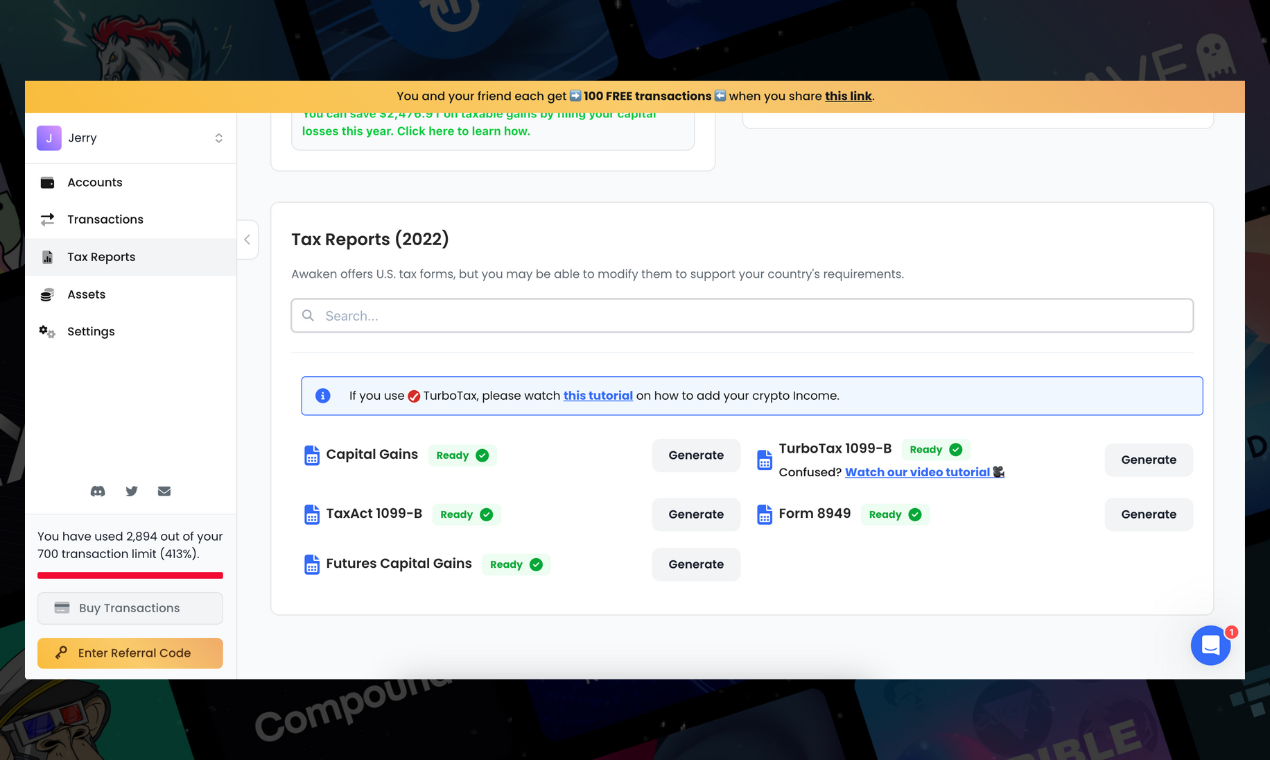This screenshot has height=760, width=1270.
Task: Click Enter Referral Code button
Action: 130,653
